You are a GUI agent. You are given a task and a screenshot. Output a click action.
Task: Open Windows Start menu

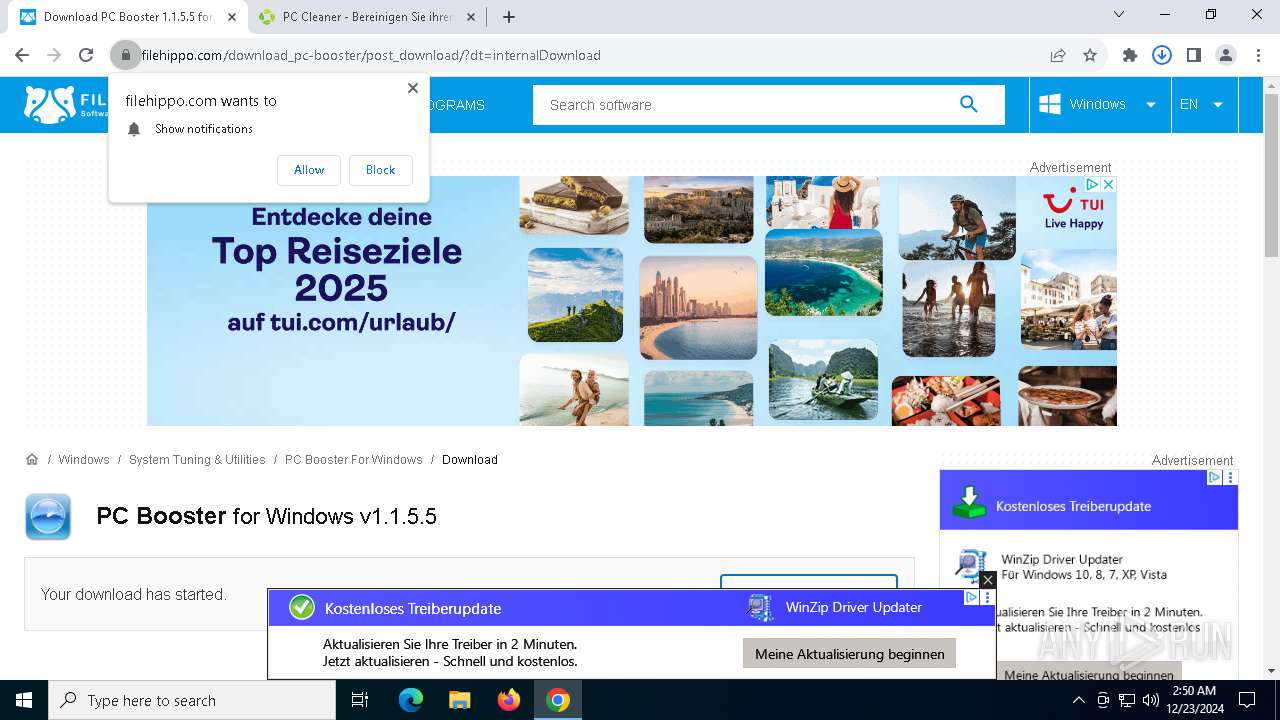24,700
